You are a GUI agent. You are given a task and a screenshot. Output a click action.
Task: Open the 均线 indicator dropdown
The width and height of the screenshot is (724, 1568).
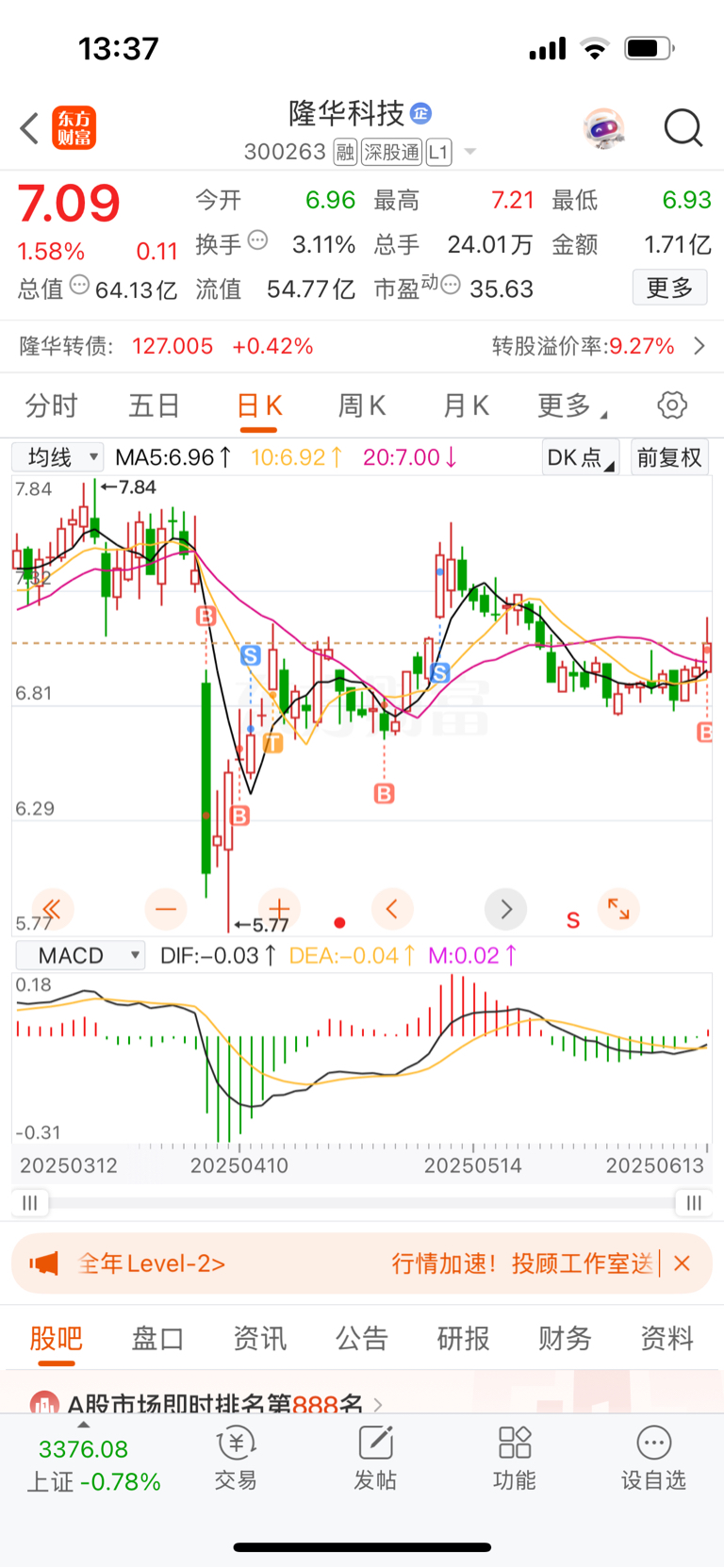(58, 457)
